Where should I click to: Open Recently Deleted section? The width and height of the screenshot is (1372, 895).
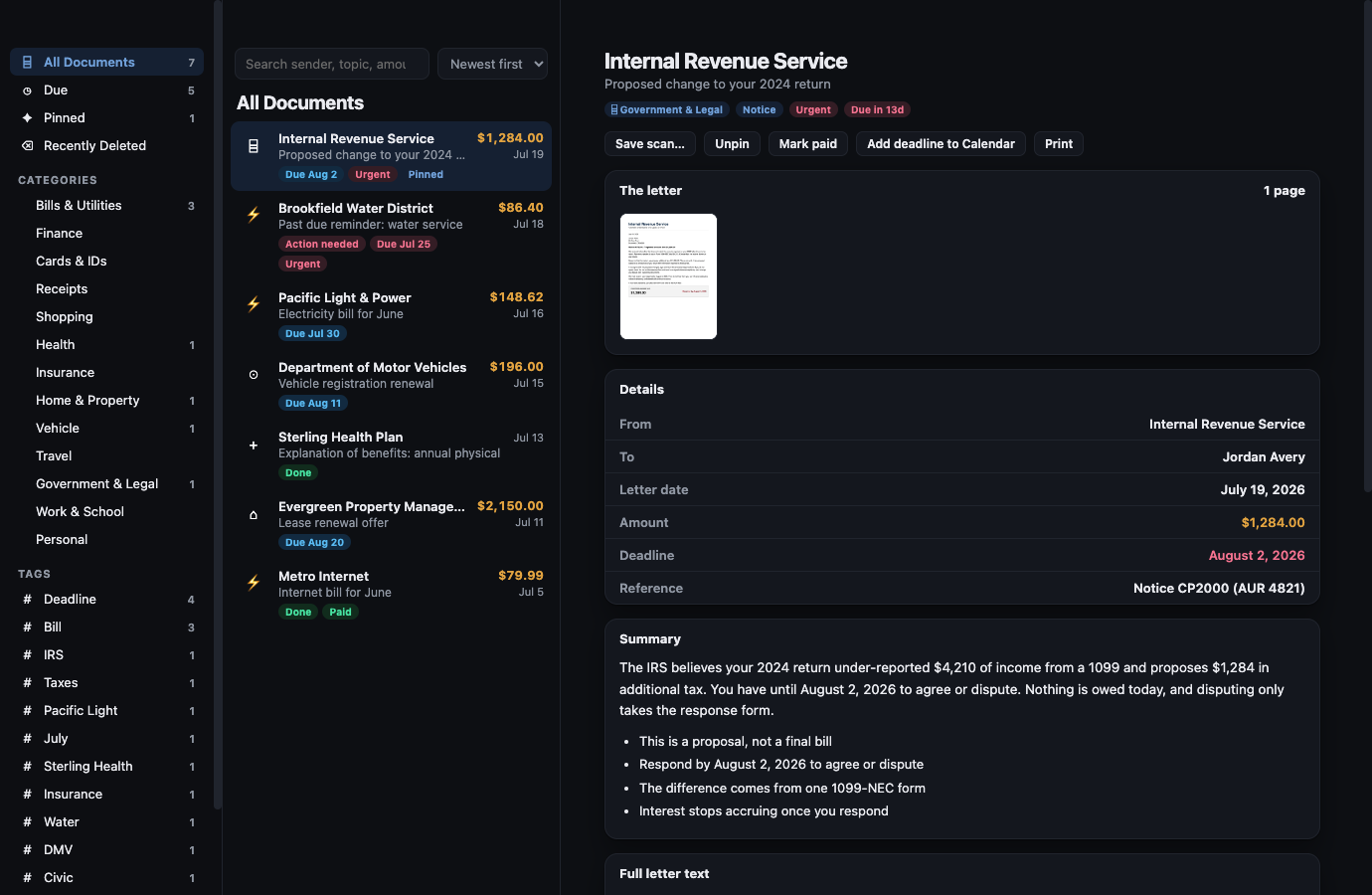106,145
